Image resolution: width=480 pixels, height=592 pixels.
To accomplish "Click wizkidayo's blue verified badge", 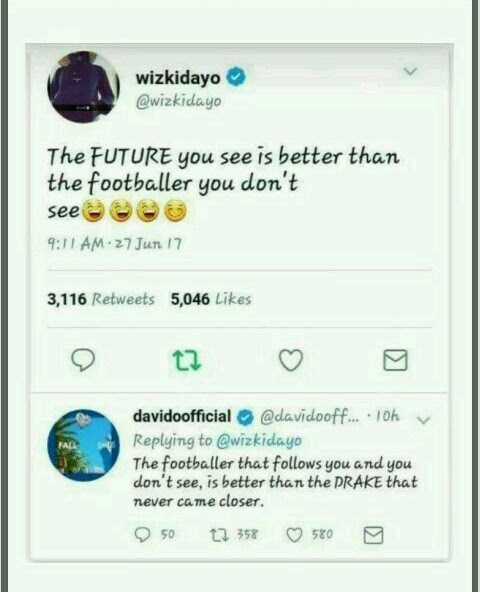I will pos(236,77).
